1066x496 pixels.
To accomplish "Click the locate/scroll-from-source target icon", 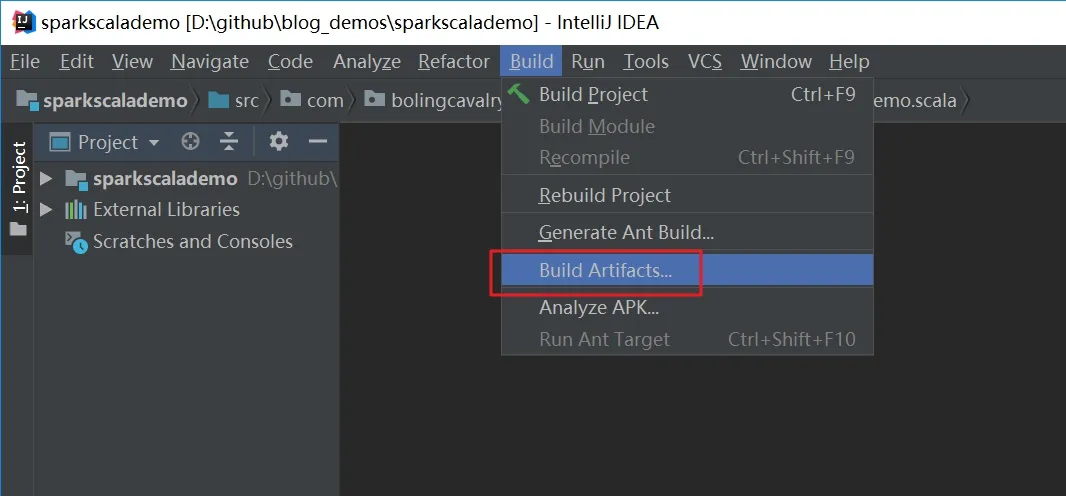I will pos(190,142).
